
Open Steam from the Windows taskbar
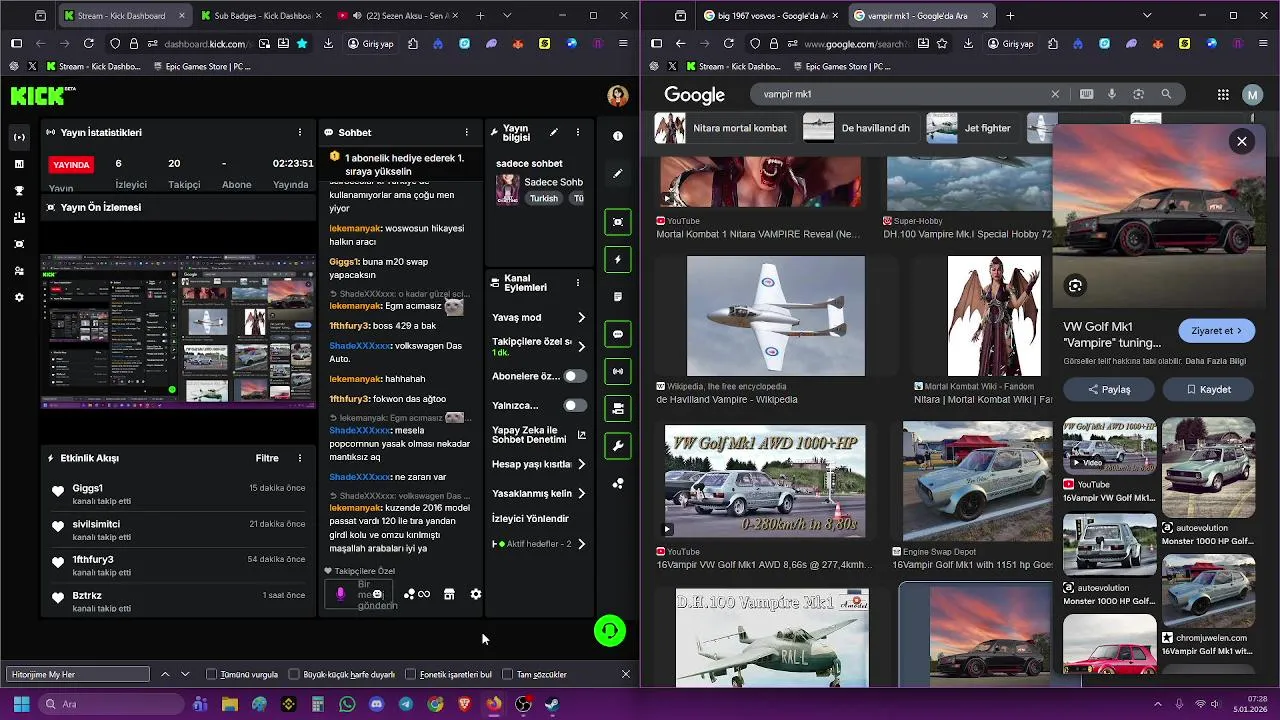tap(552, 704)
